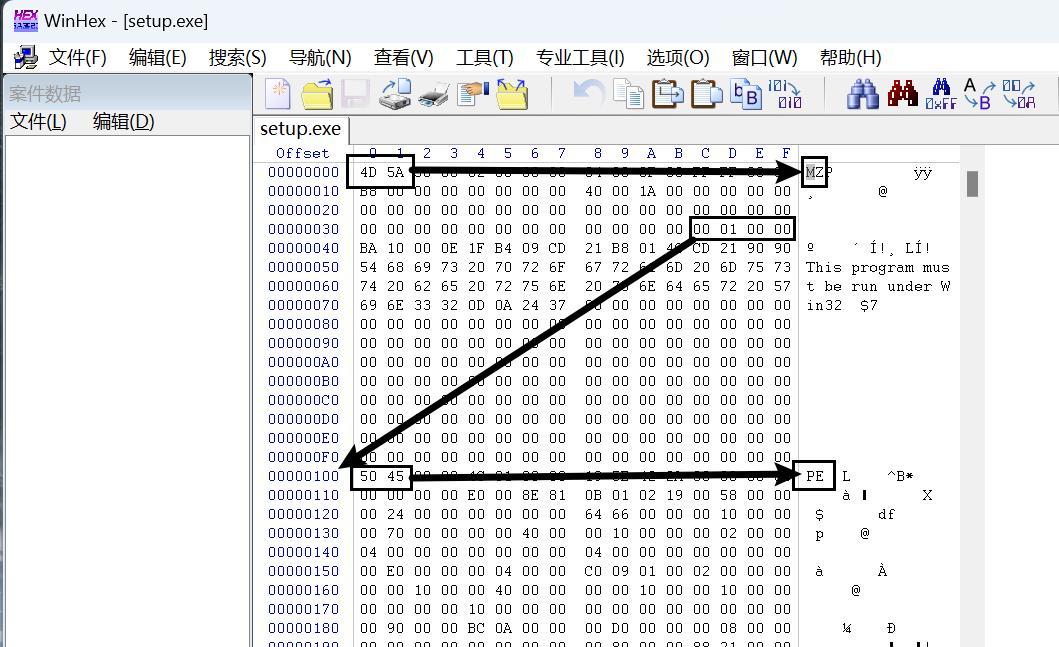Click the Replace Text A→B icon

pyautogui.click(x=979, y=94)
